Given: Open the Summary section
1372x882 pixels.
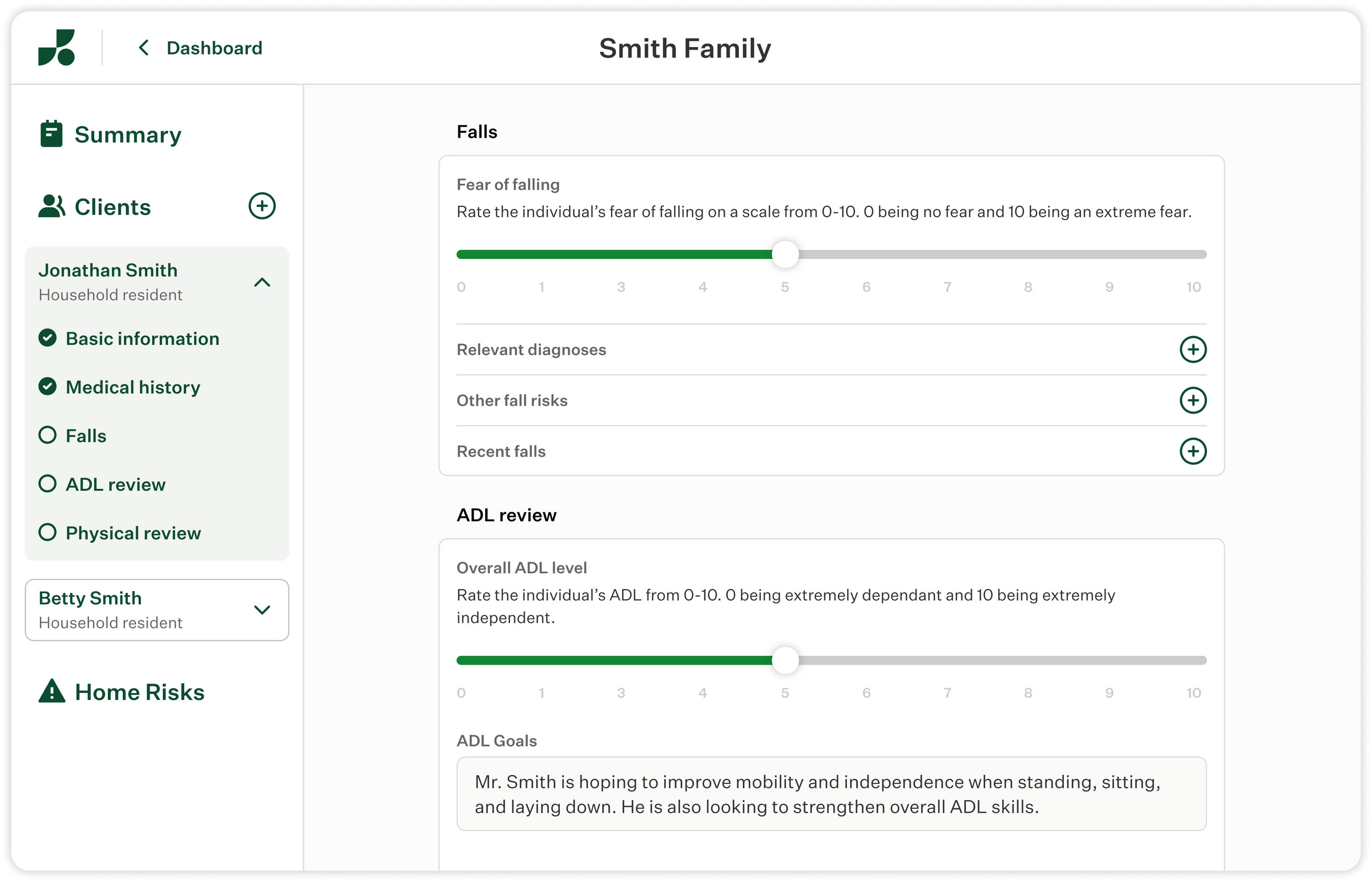Looking at the screenshot, I should (128, 134).
